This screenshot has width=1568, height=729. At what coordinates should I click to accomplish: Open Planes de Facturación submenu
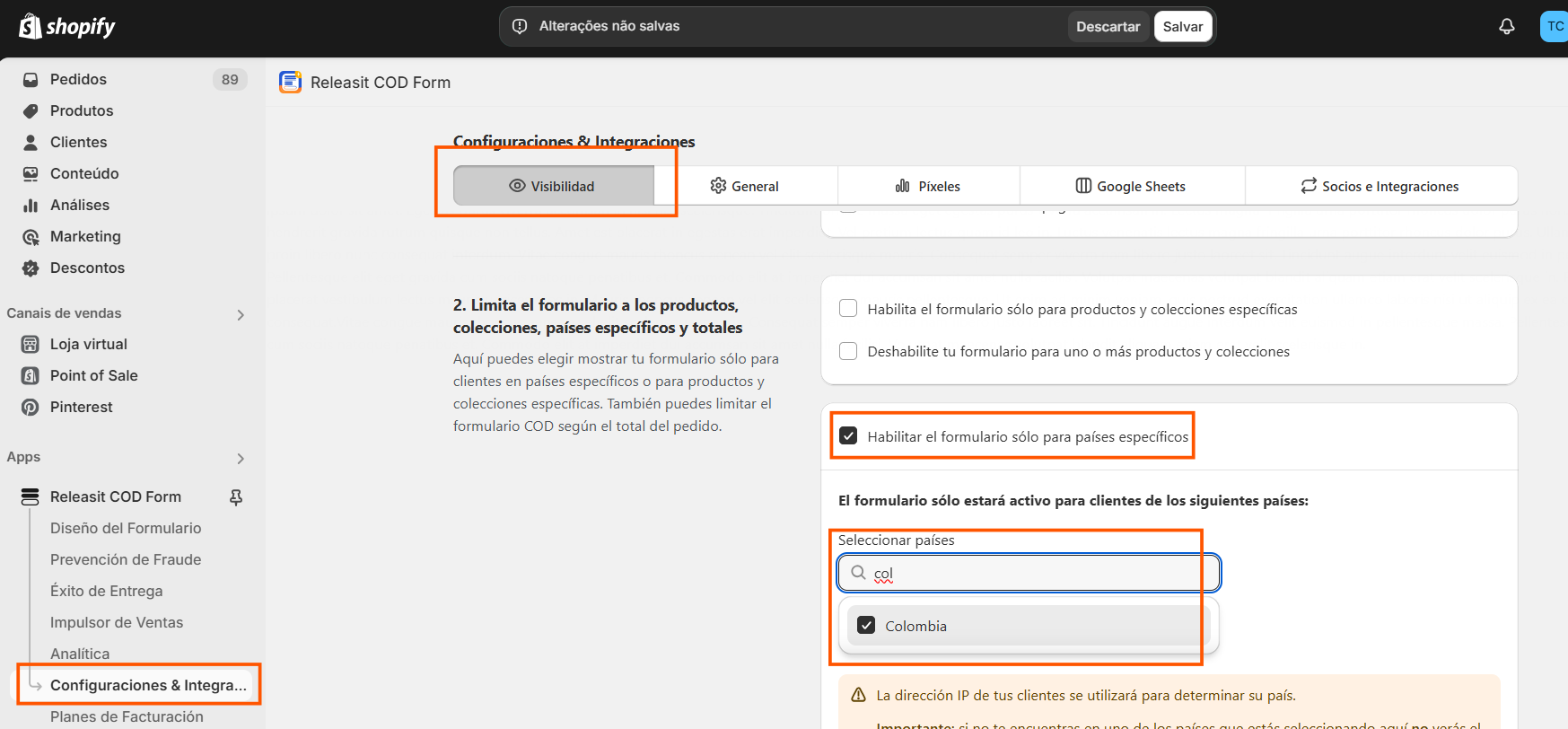click(127, 716)
